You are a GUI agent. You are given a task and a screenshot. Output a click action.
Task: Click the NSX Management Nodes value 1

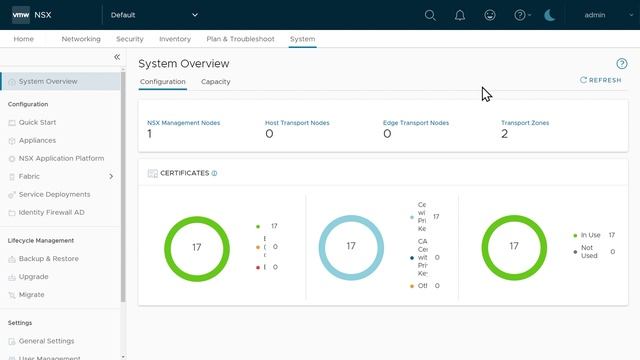[x=150, y=134]
